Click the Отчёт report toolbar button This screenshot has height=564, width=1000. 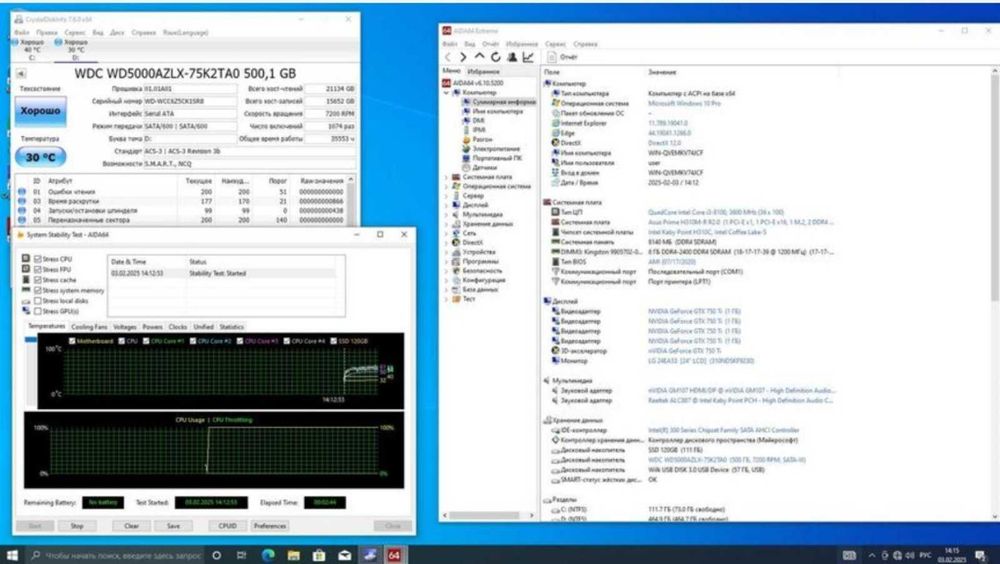point(562,57)
